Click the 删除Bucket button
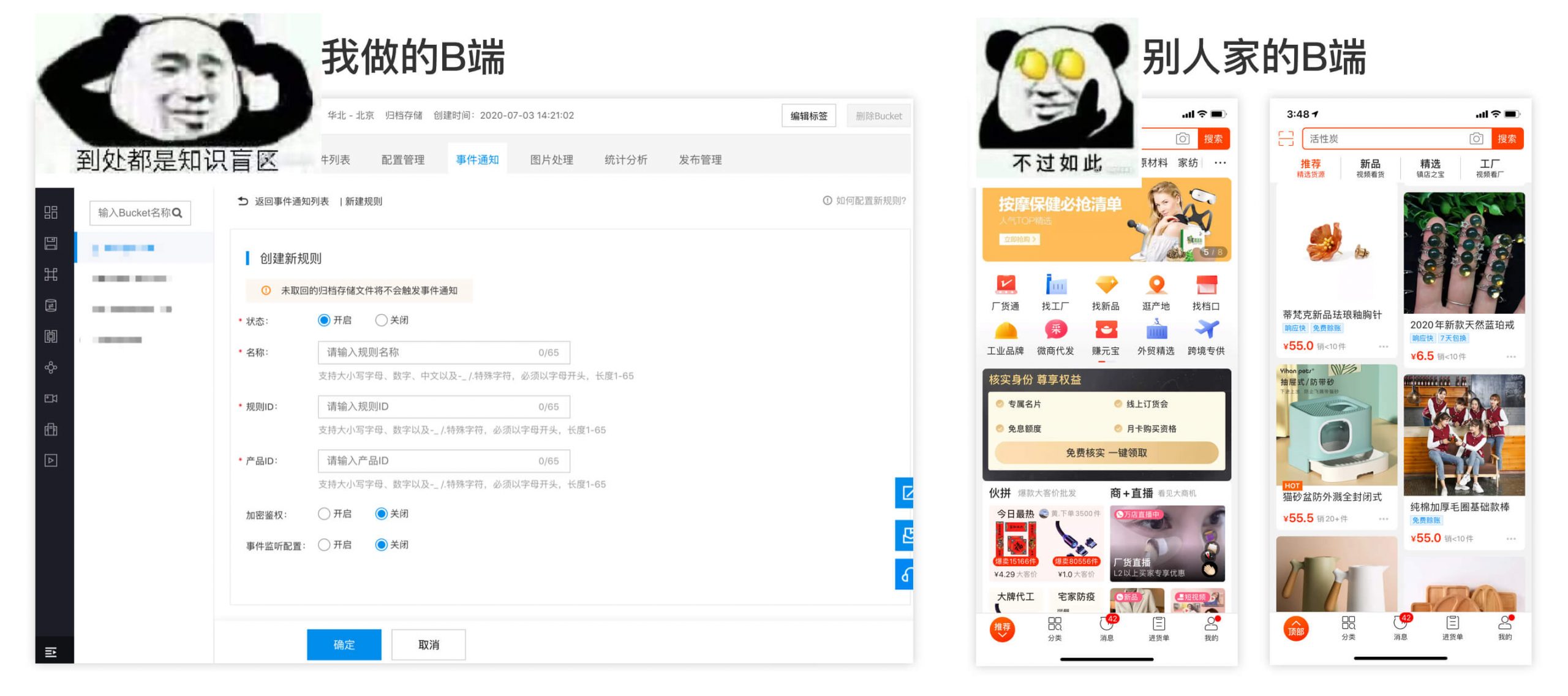The height and width of the screenshot is (696, 1568). (x=878, y=116)
